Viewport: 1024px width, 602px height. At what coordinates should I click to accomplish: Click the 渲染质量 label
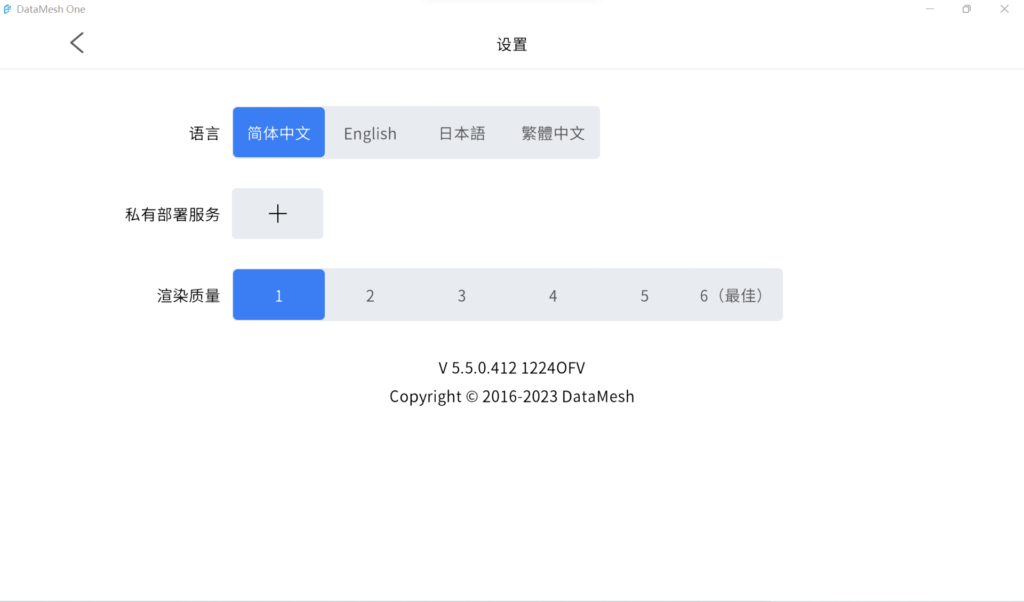pyautogui.click(x=188, y=295)
